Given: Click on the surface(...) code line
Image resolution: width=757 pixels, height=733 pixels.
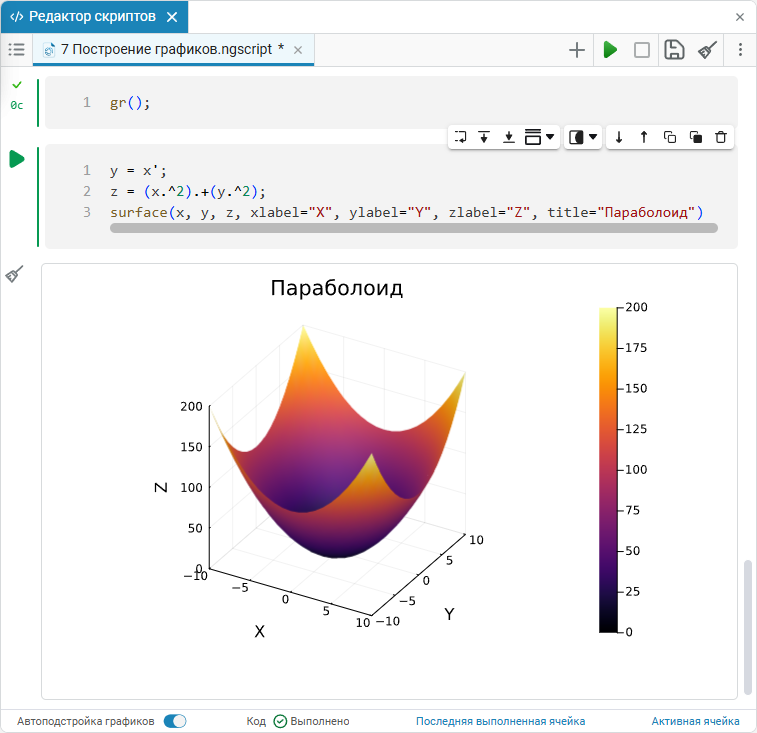Looking at the screenshot, I should pyautogui.click(x=407, y=212).
